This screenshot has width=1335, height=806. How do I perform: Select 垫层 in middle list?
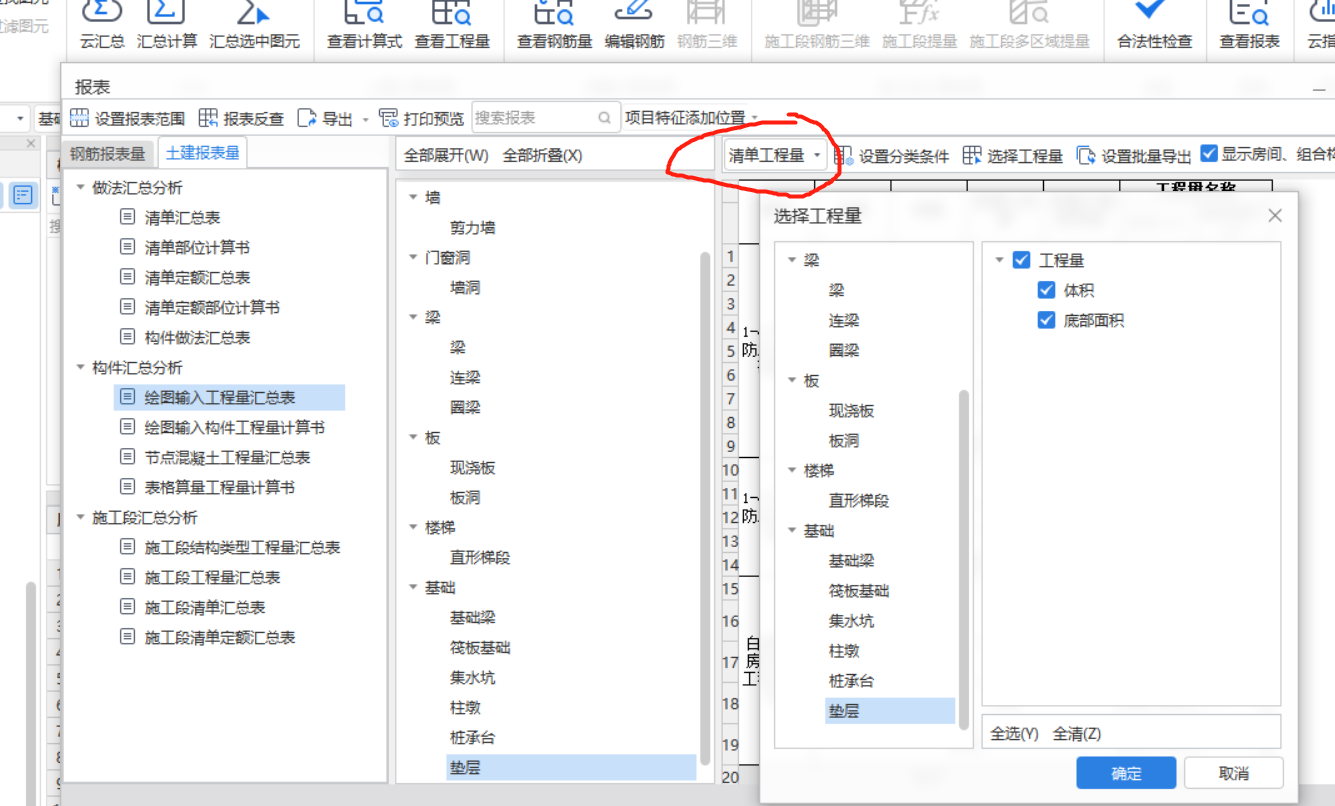pyautogui.click(x=571, y=767)
